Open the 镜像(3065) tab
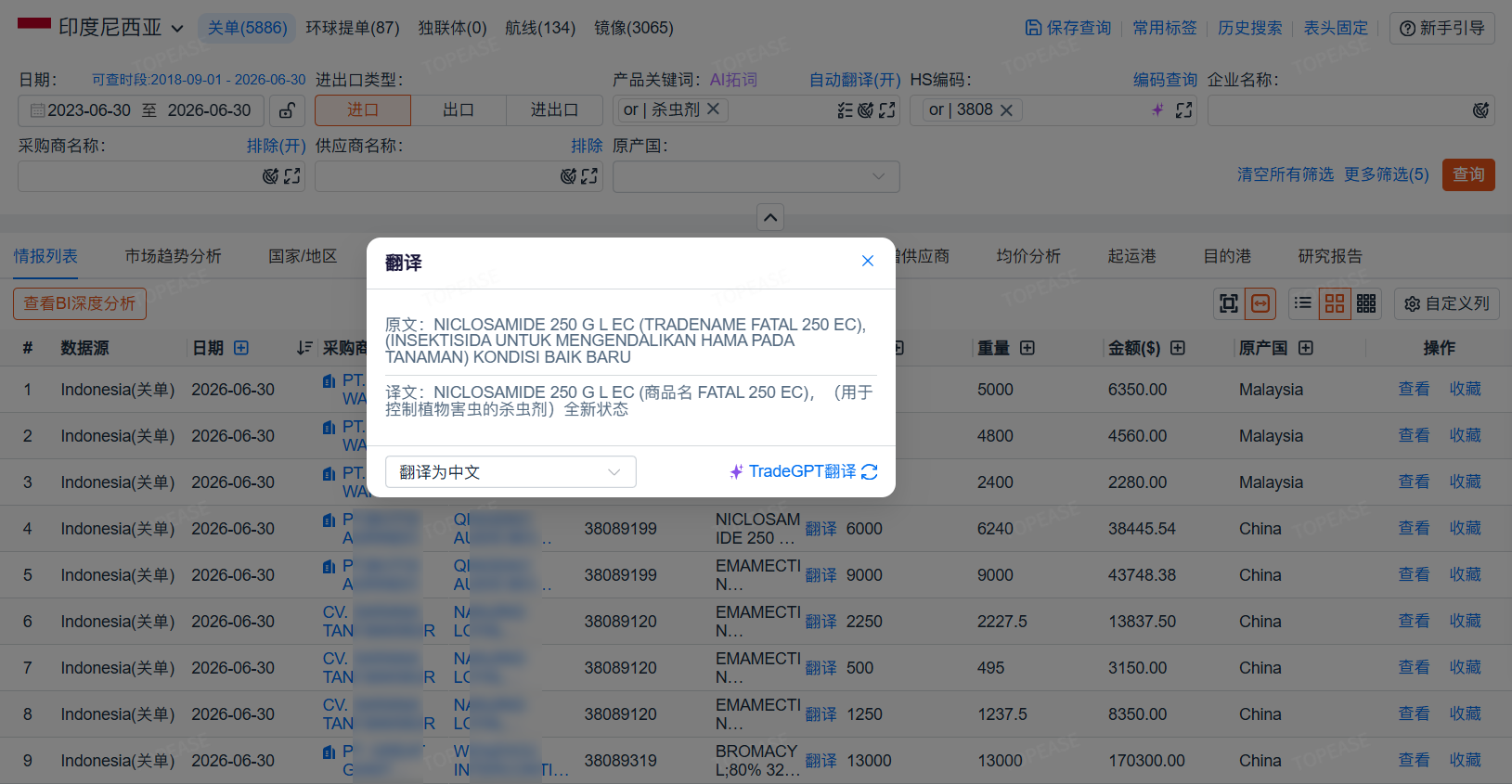The image size is (1512, 784). [634, 28]
